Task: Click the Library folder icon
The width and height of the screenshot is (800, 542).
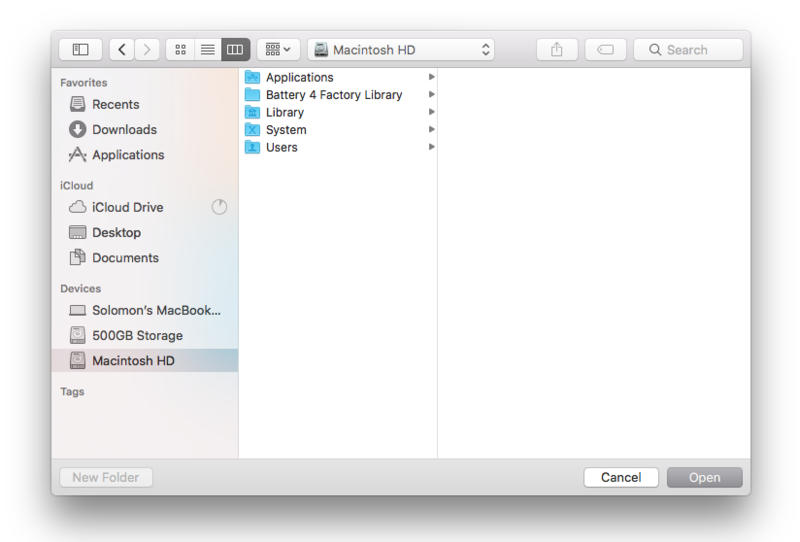Action: tap(253, 112)
